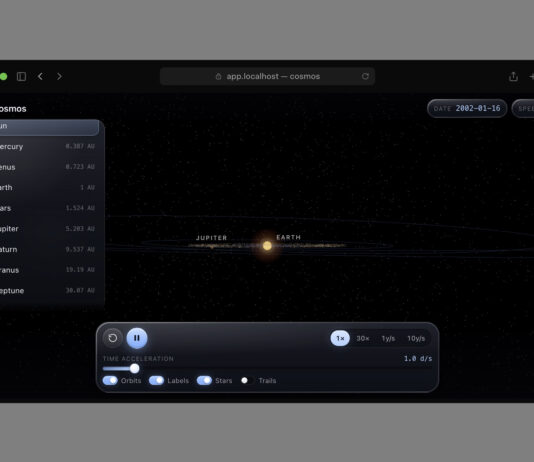Pause the simulation playback
The image size is (534, 462).
click(137, 338)
